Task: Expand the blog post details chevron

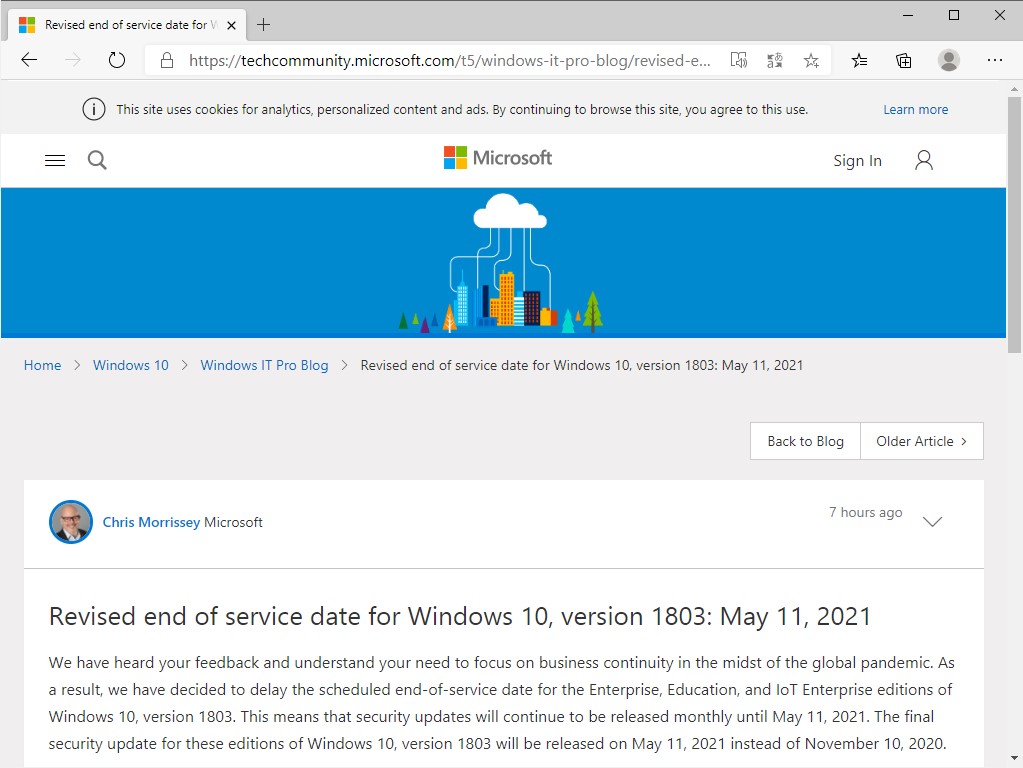Action: coord(932,521)
